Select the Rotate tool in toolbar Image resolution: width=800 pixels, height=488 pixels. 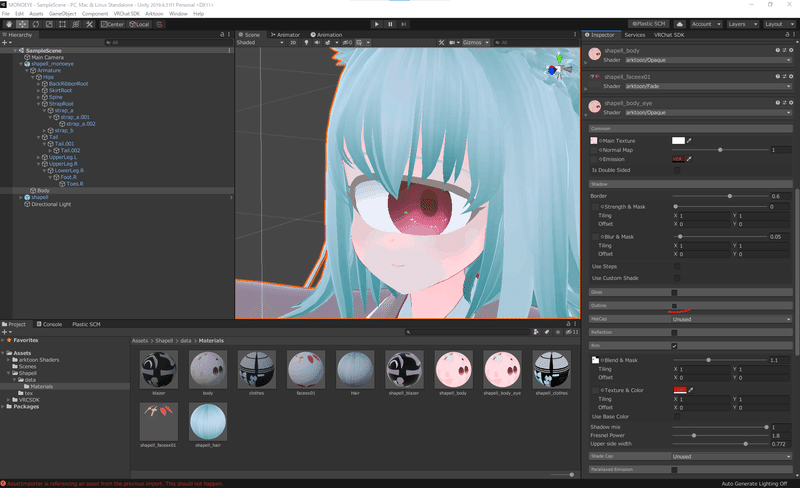point(36,24)
